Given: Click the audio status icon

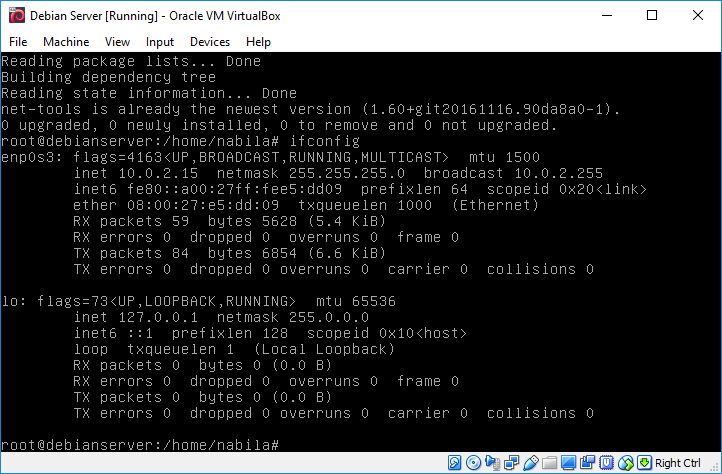Looking at the screenshot, I should (x=492, y=462).
